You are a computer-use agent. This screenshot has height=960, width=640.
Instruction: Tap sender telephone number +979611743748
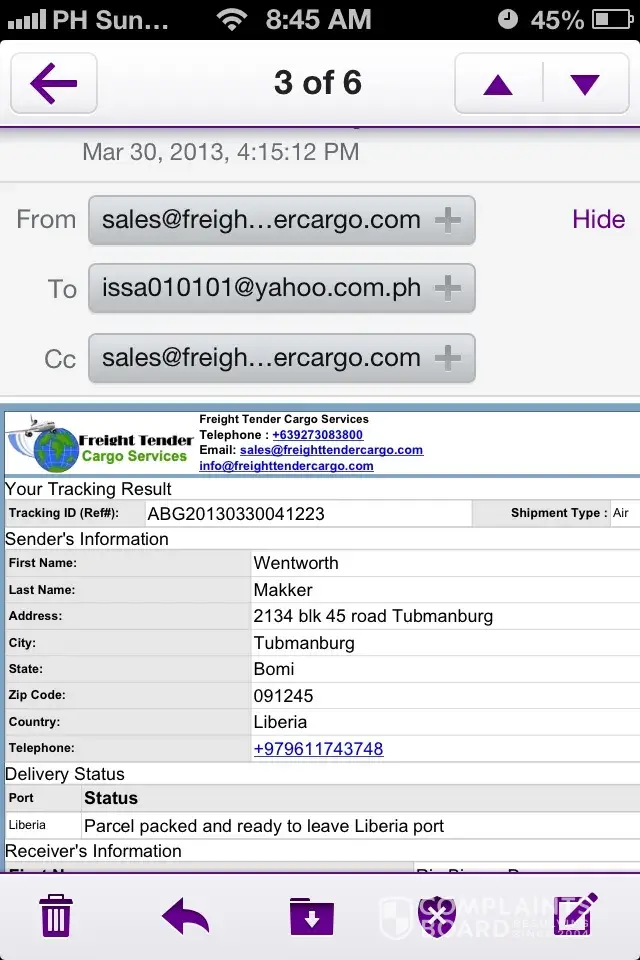(318, 748)
